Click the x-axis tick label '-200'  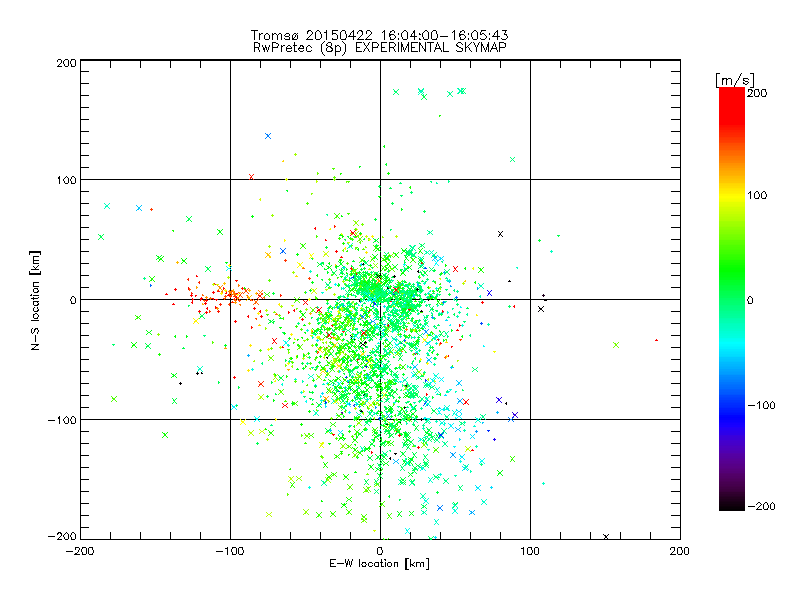coord(80,551)
